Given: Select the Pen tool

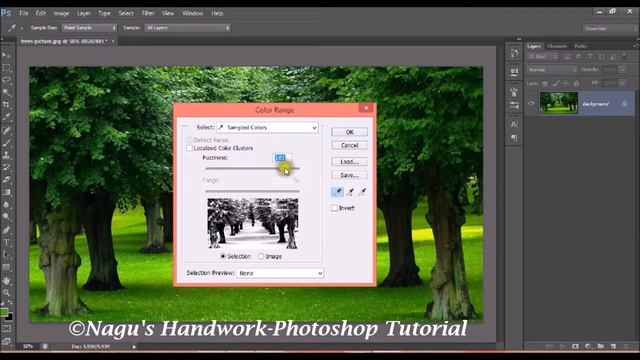Looking at the screenshot, I should click(7, 230).
